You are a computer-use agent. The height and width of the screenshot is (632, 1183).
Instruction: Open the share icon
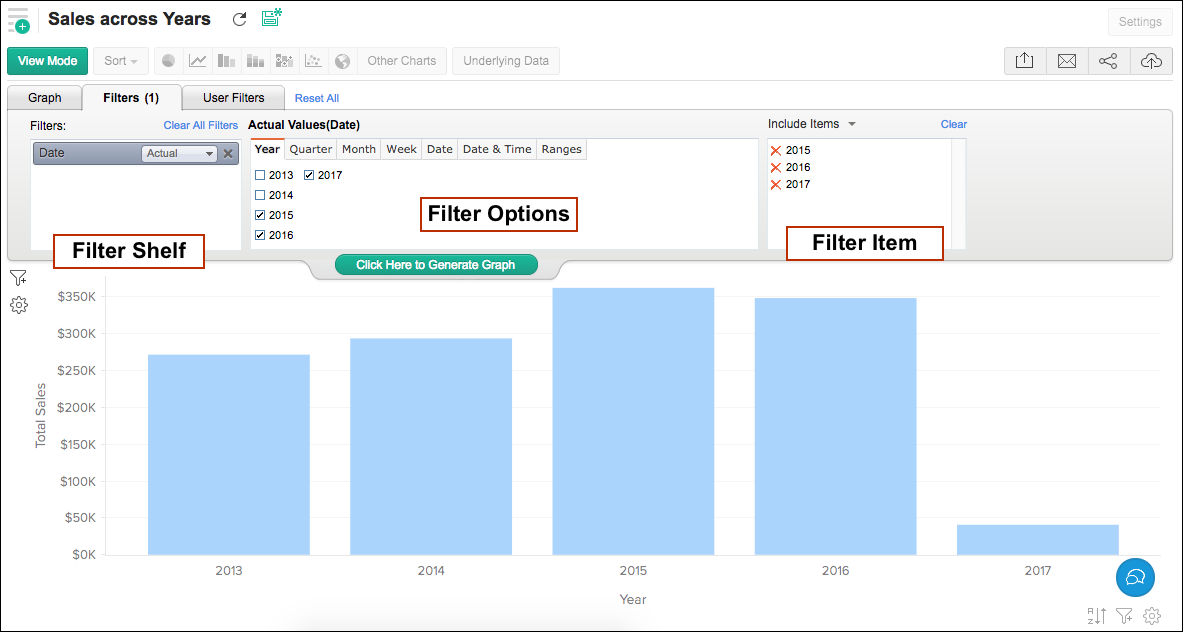tap(1108, 61)
